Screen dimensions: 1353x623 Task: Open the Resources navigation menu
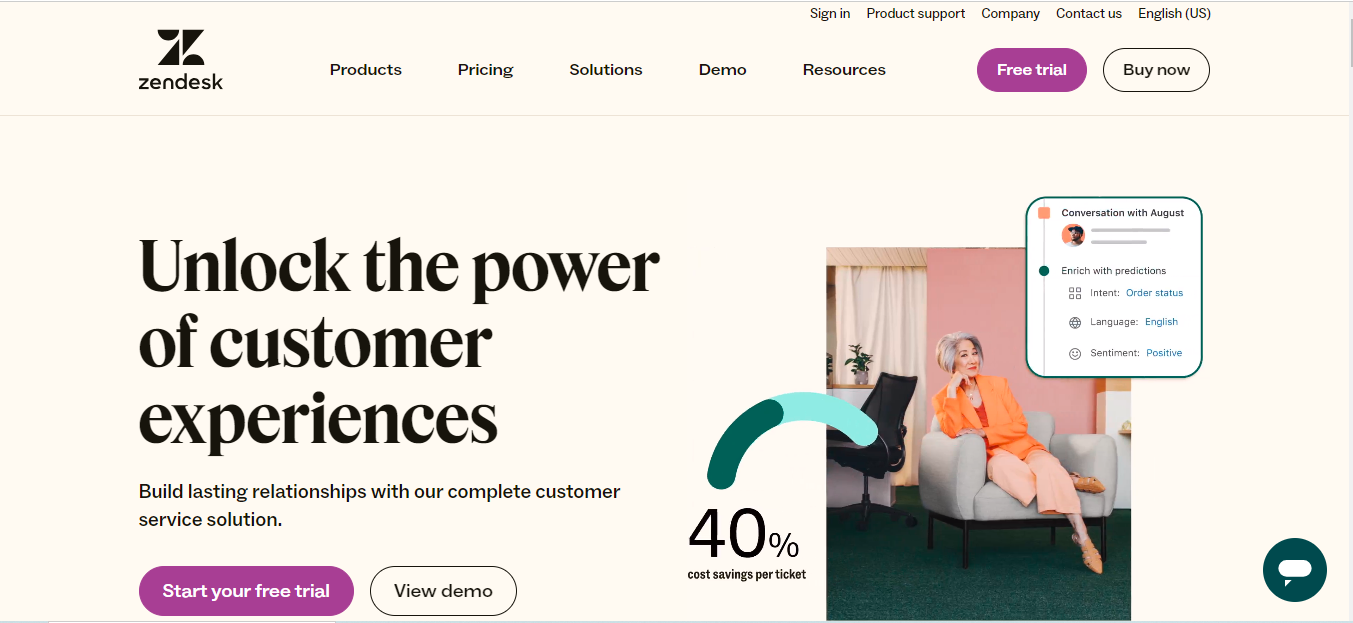pyautogui.click(x=844, y=70)
